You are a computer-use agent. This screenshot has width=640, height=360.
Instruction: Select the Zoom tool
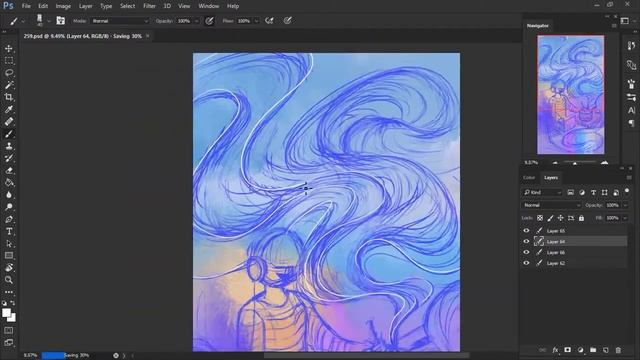(9, 280)
